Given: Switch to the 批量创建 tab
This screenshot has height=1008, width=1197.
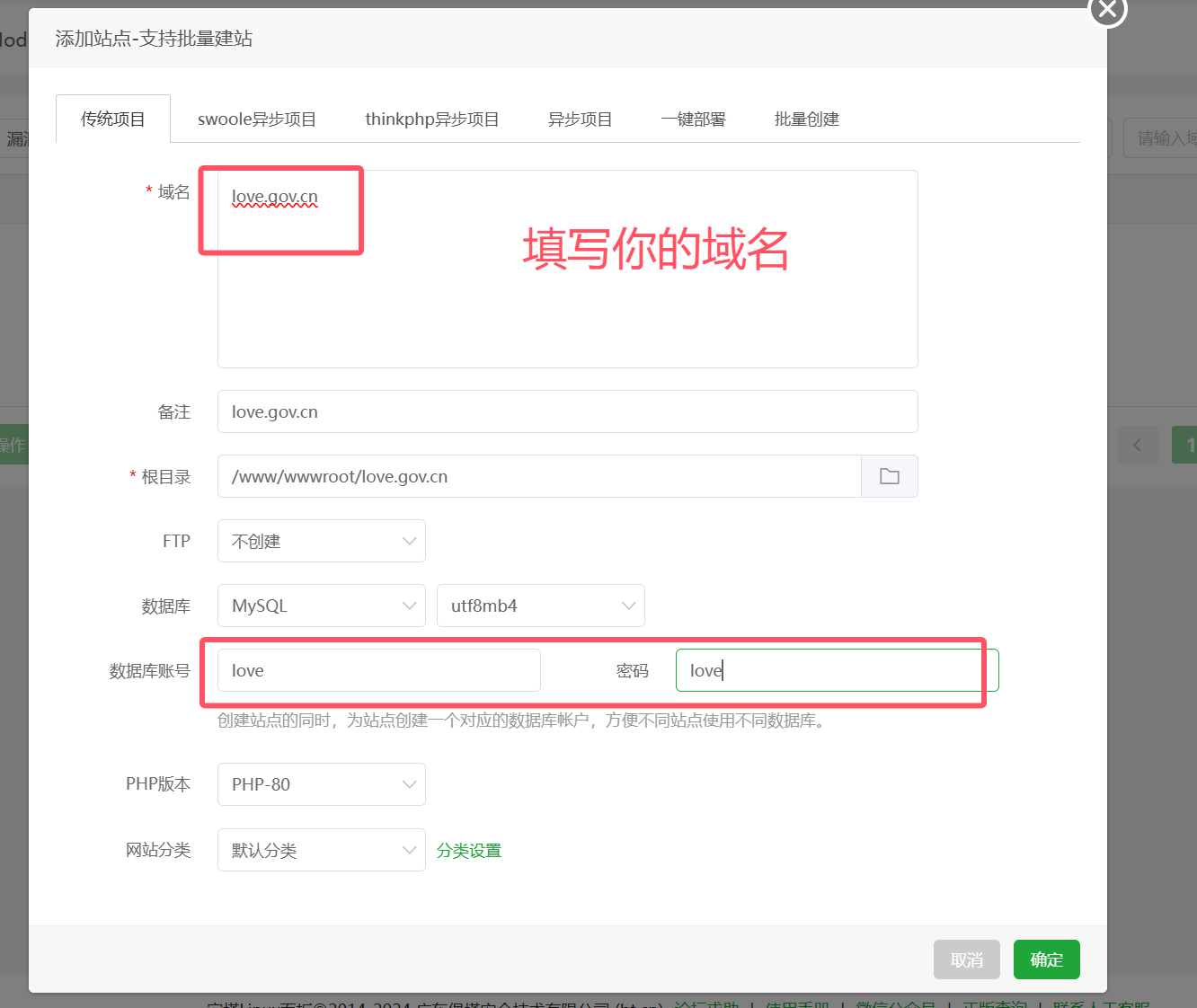Looking at the screenshot, I should pos(806,119).
